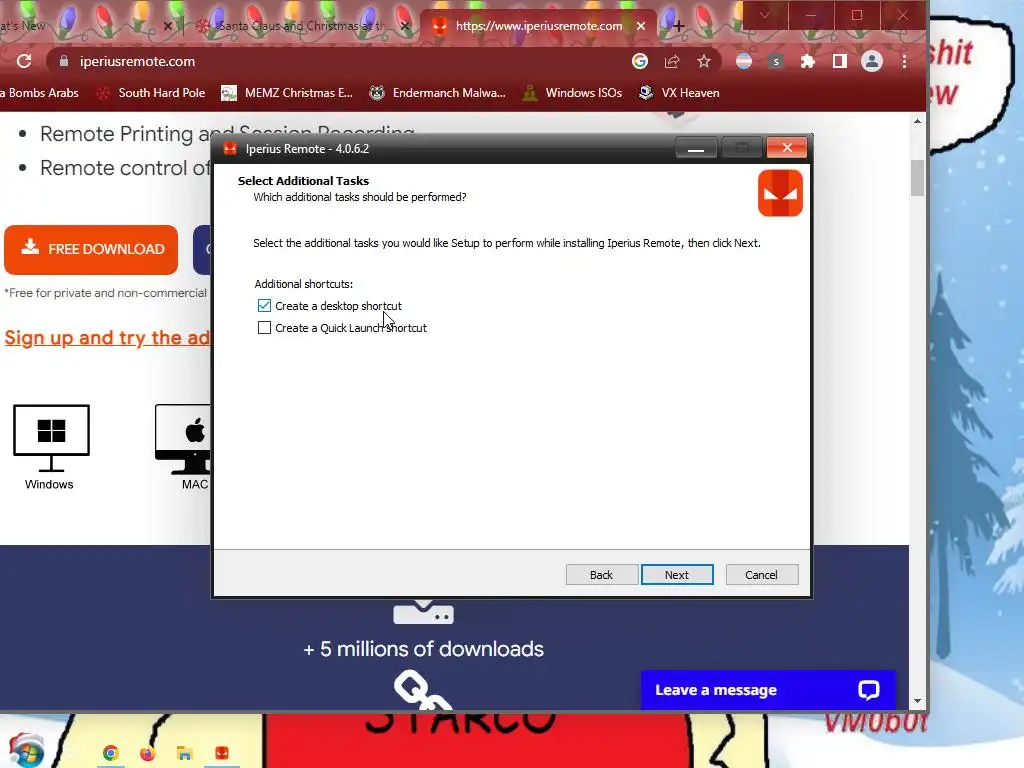Image resolution: width=1024 pixels, height=768 pixels.
Task: Click the scroll up arrow of the page
Action: click(x=918, y=121)
